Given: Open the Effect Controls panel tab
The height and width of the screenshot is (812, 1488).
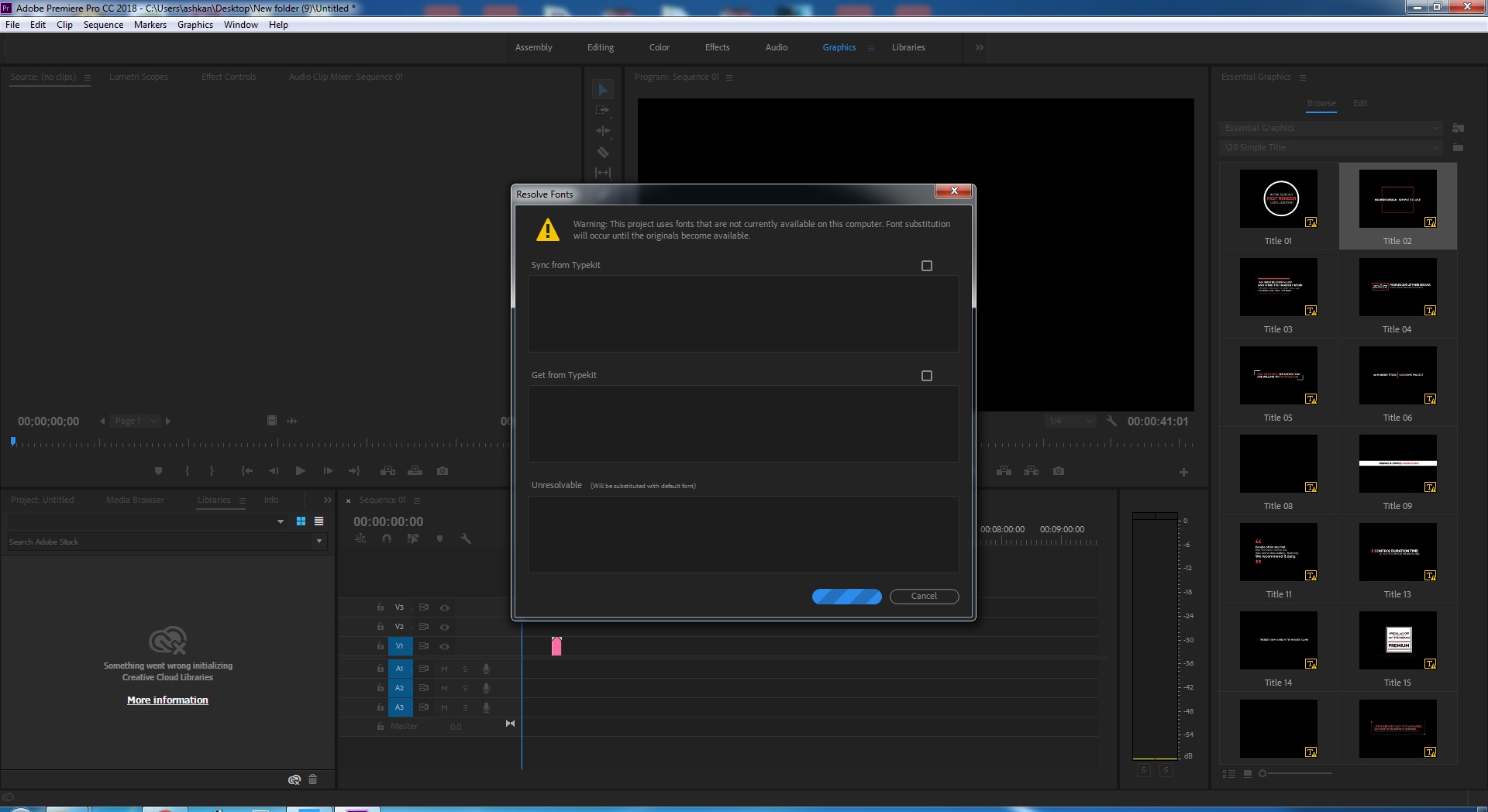Looking at the screenshot, I should click(x=229, y=77).
